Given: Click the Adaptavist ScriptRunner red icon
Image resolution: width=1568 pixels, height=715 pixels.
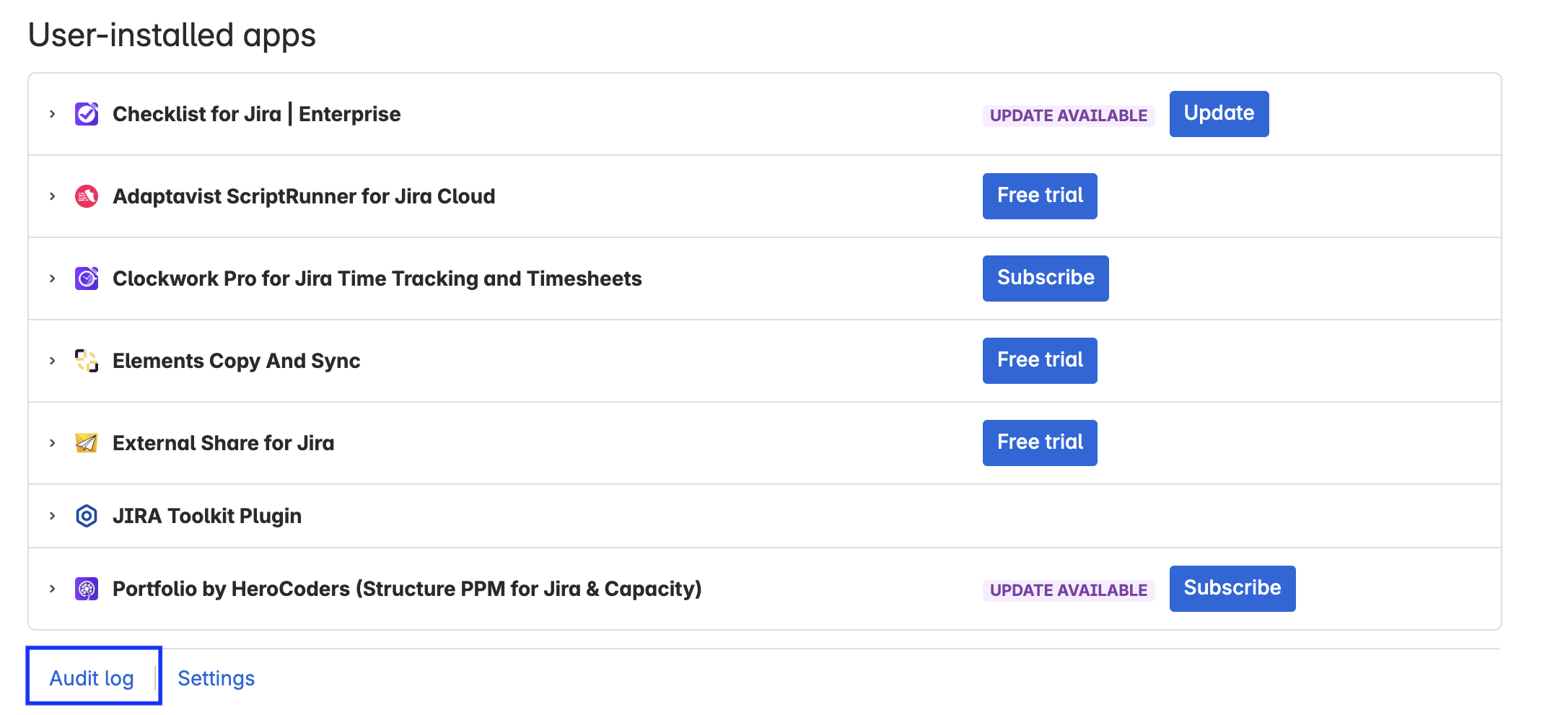Looking at the screenshot, I should click(87, 196).
